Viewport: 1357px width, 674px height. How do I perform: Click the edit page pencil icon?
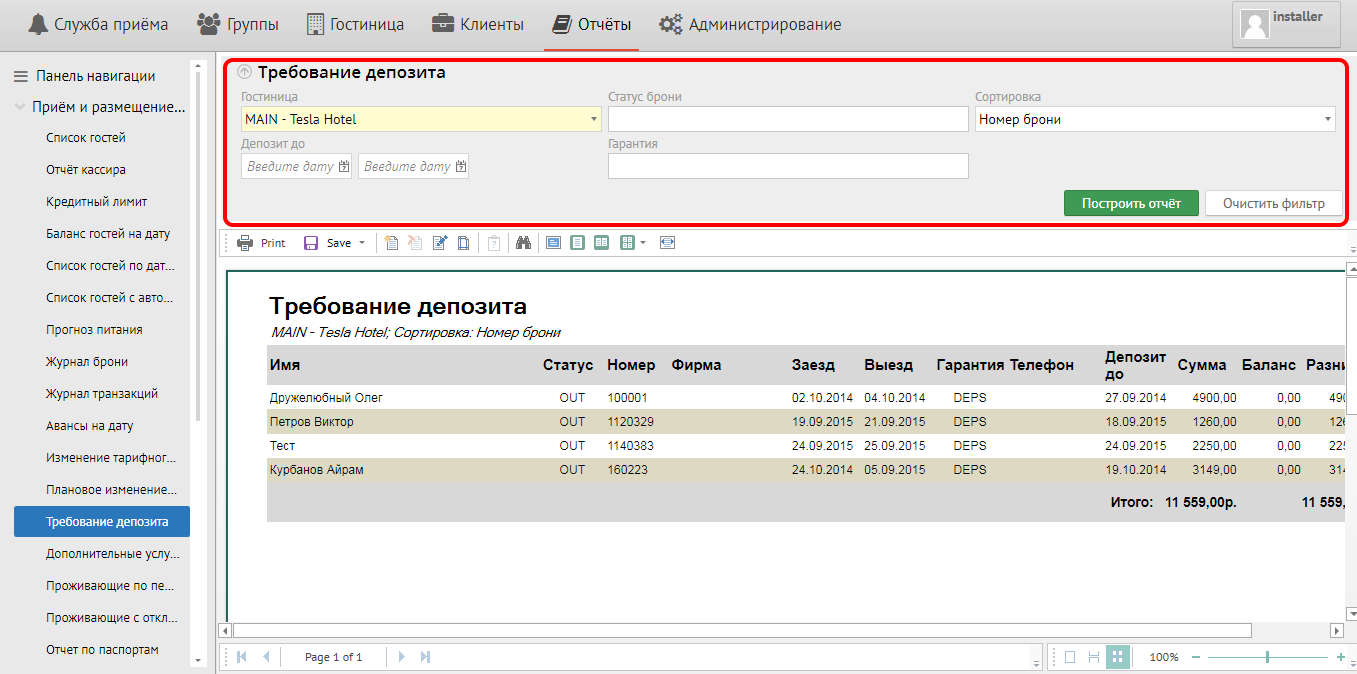(x=439, y=243)
